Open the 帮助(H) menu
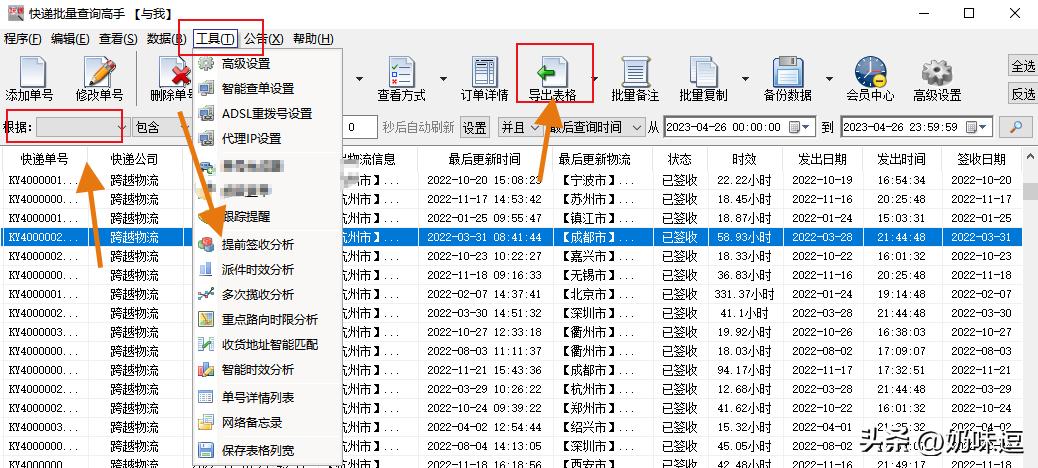This screenshot has width=1038, height=468. [x=313, y=39]
